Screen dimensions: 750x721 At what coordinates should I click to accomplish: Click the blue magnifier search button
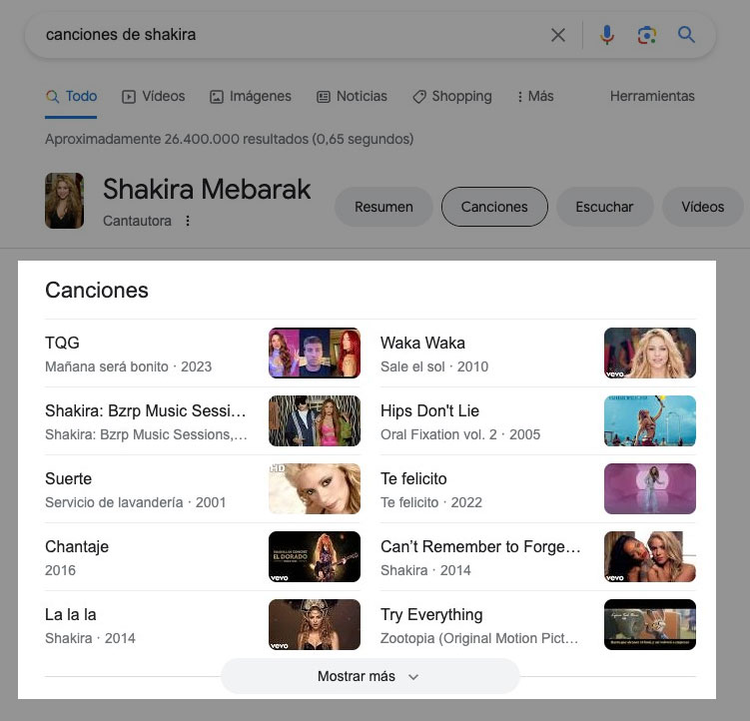pos(686,34)
